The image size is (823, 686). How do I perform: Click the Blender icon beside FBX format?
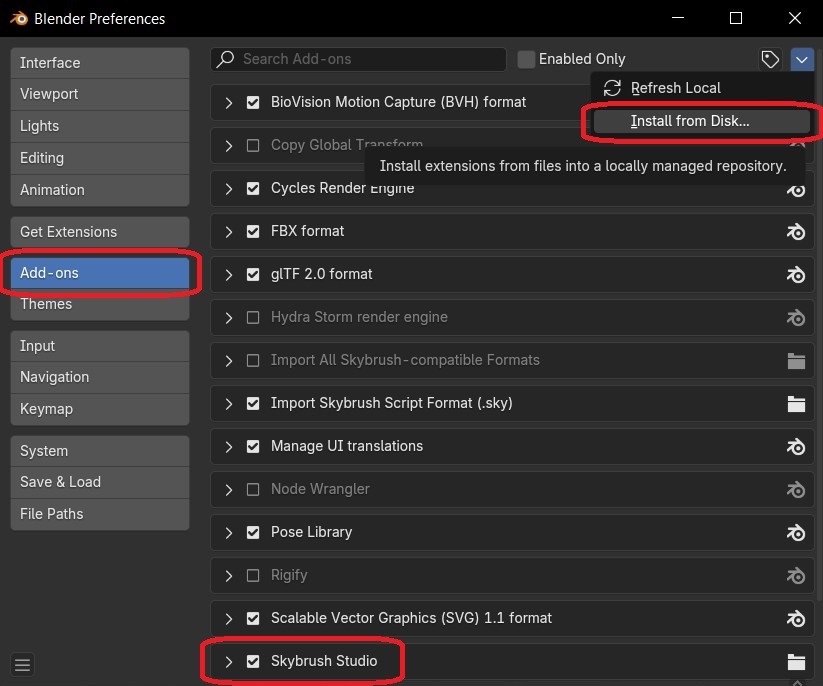click(x=796, y=231)
